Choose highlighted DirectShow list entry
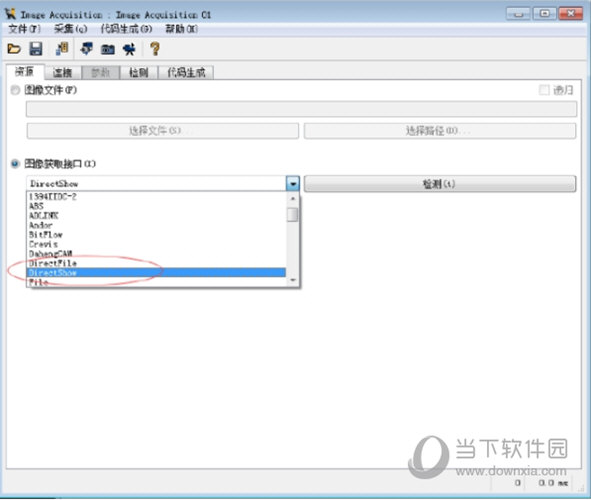591x500 pixels. tap(156, 272)
